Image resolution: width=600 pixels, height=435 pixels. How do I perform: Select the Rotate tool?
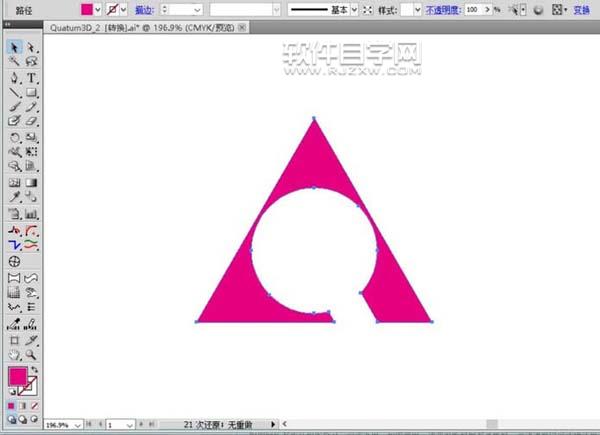(x=14, y=138)
